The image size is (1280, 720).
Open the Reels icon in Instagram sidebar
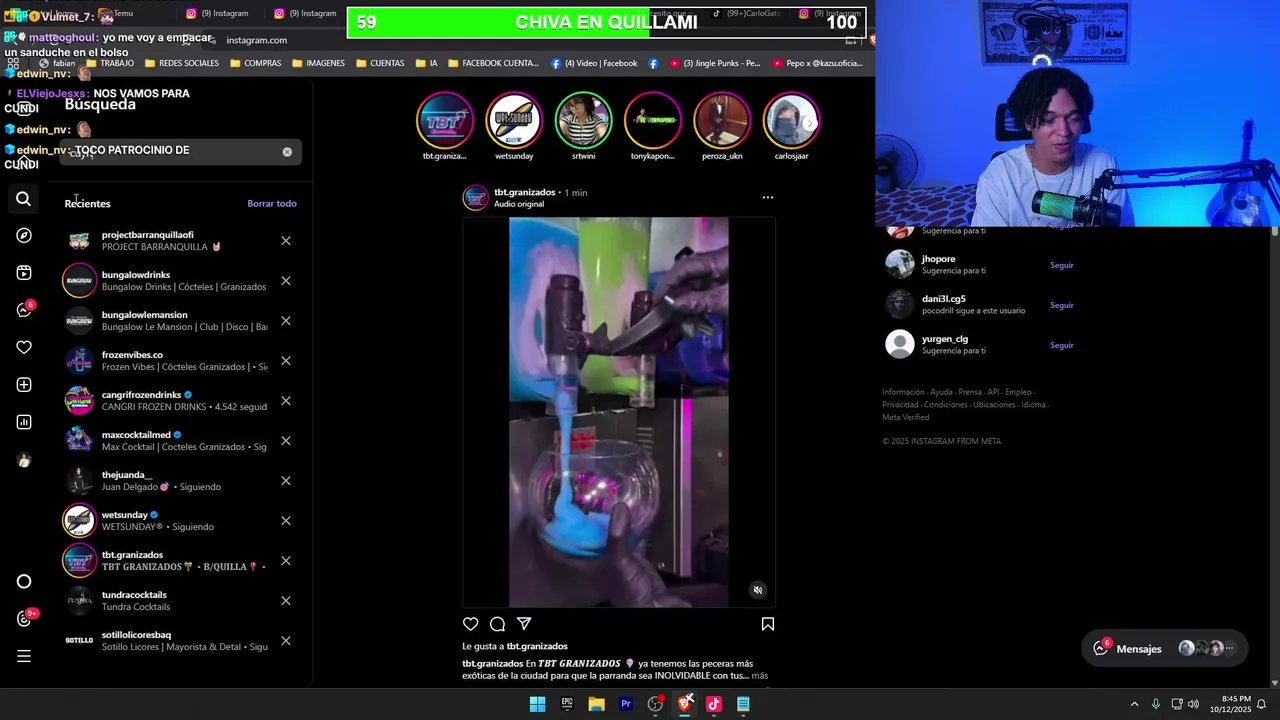click(23, 273)
